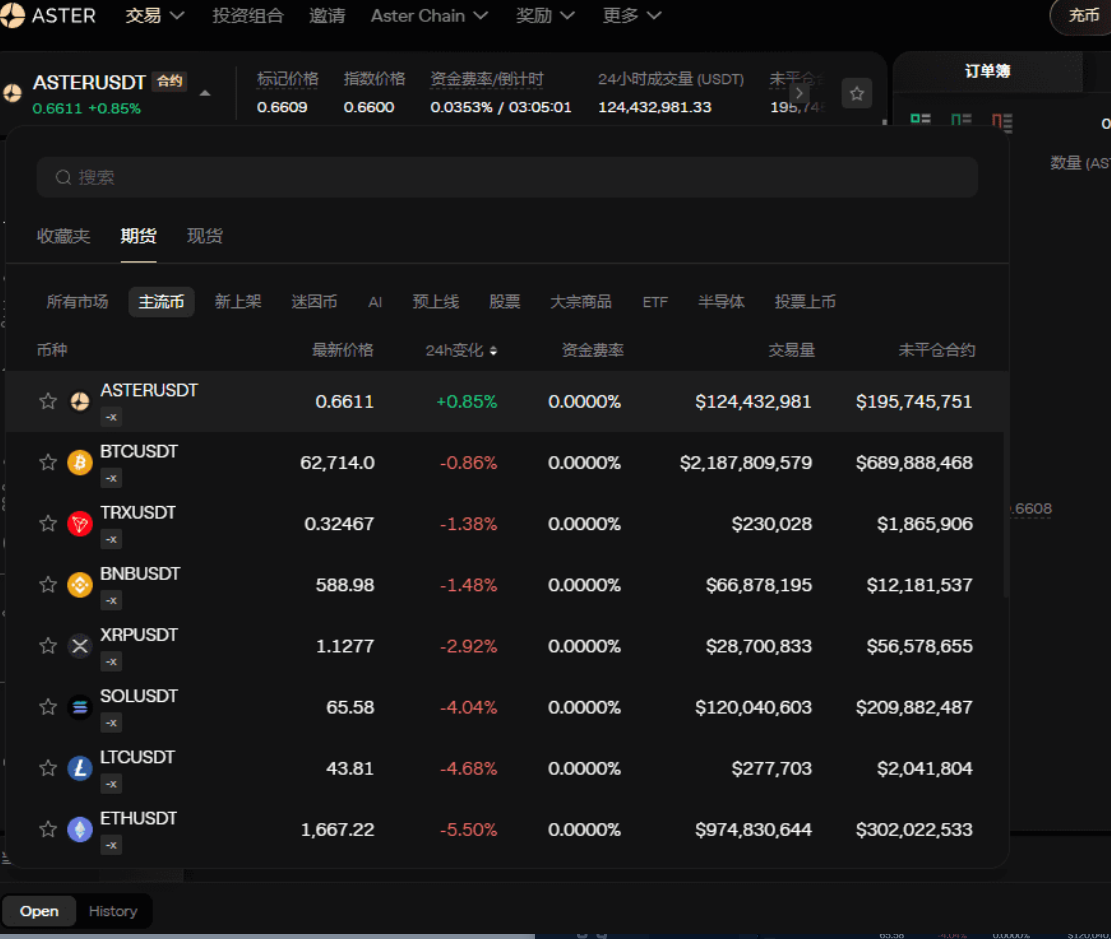The height and width of the screenshot is (939, 1111).
Task: Switch to the 收藏夹 tab
Action: click(64, 236)
